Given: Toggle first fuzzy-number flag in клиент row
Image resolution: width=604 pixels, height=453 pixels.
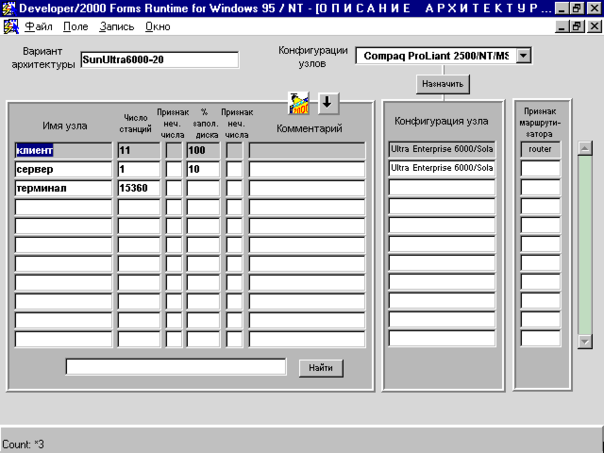Looking at the screenshot, I should tap(174, 150).
